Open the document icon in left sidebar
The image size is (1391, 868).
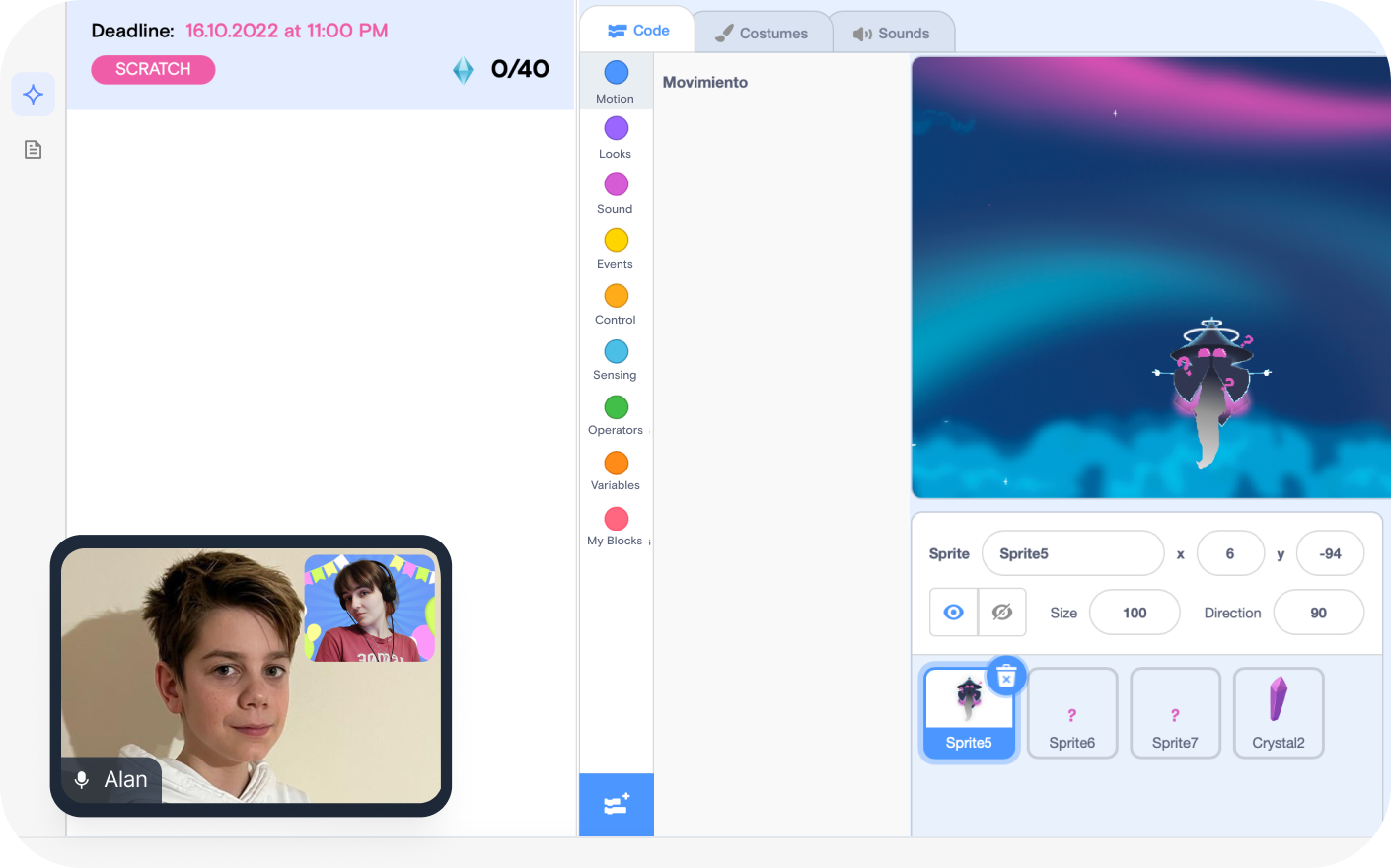click(33, 150)
